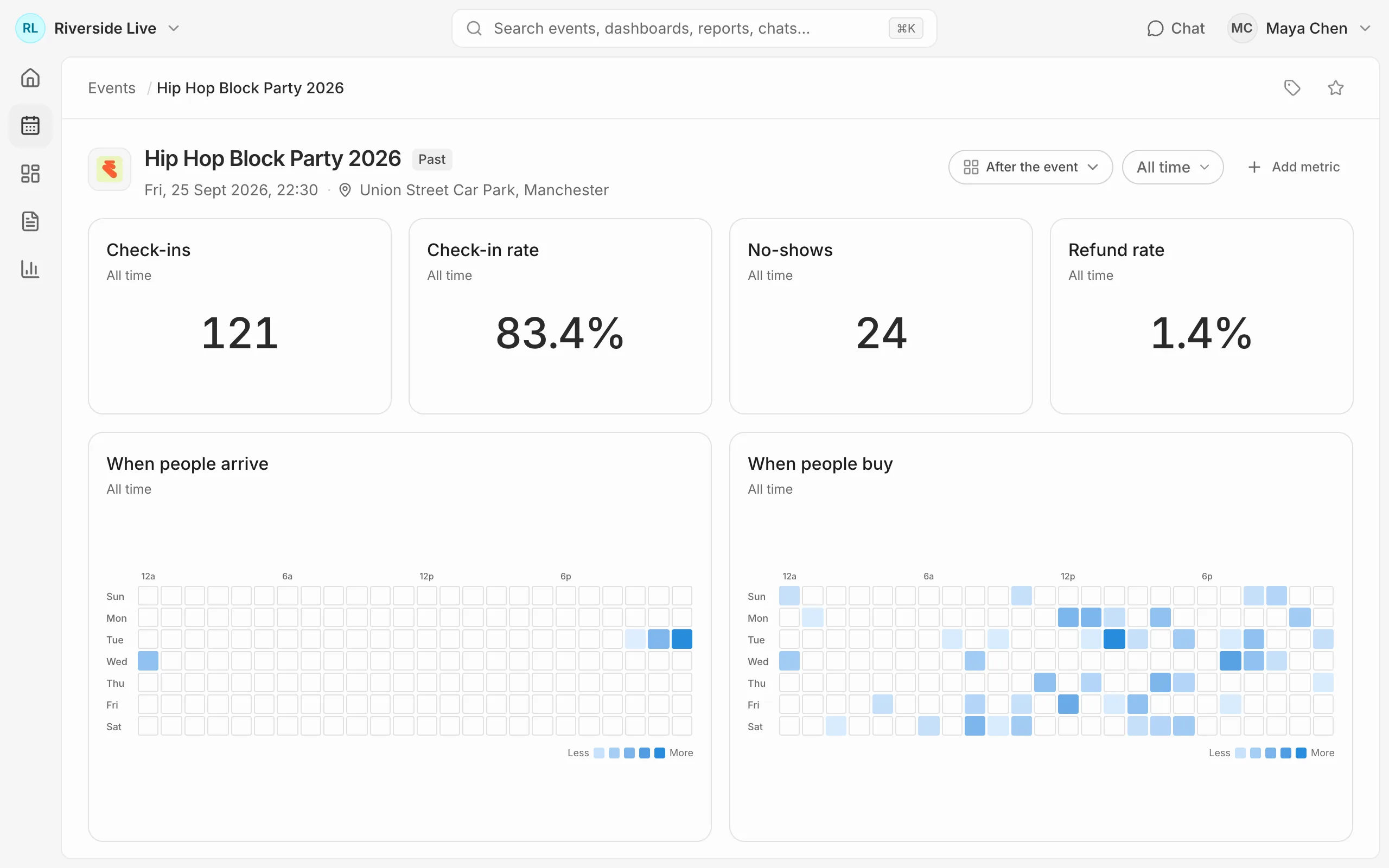Click the tag icon in breadcrumb bar
This screenshot has width=1389, height=868.
tap(1292, 88)
